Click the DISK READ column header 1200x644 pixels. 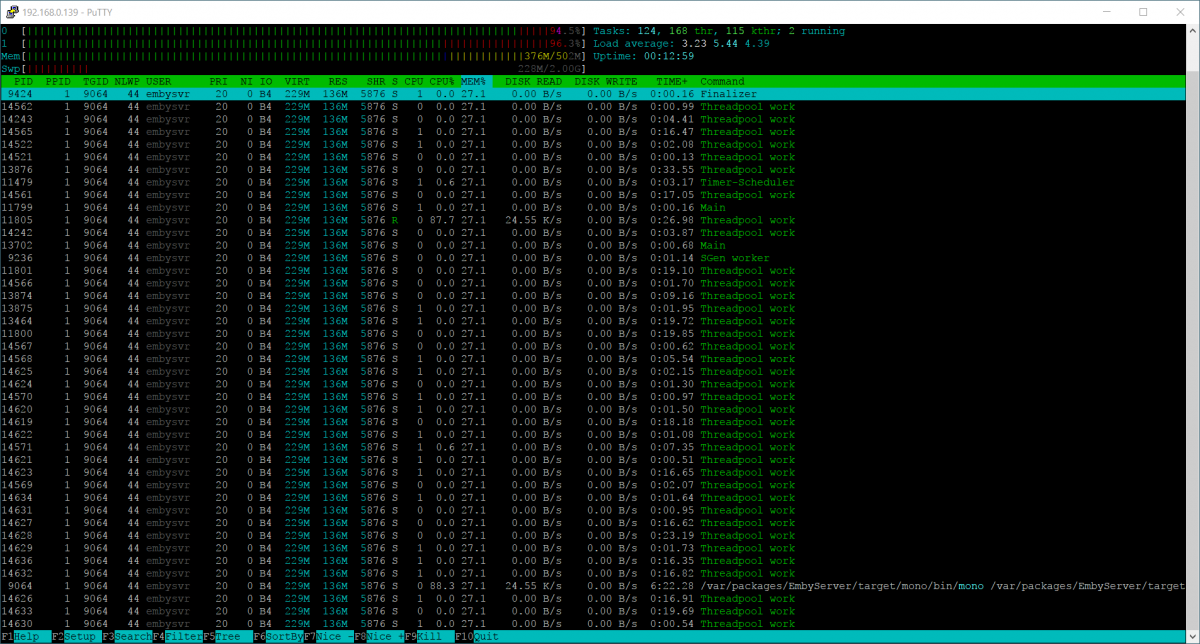(x=533, y=81)
